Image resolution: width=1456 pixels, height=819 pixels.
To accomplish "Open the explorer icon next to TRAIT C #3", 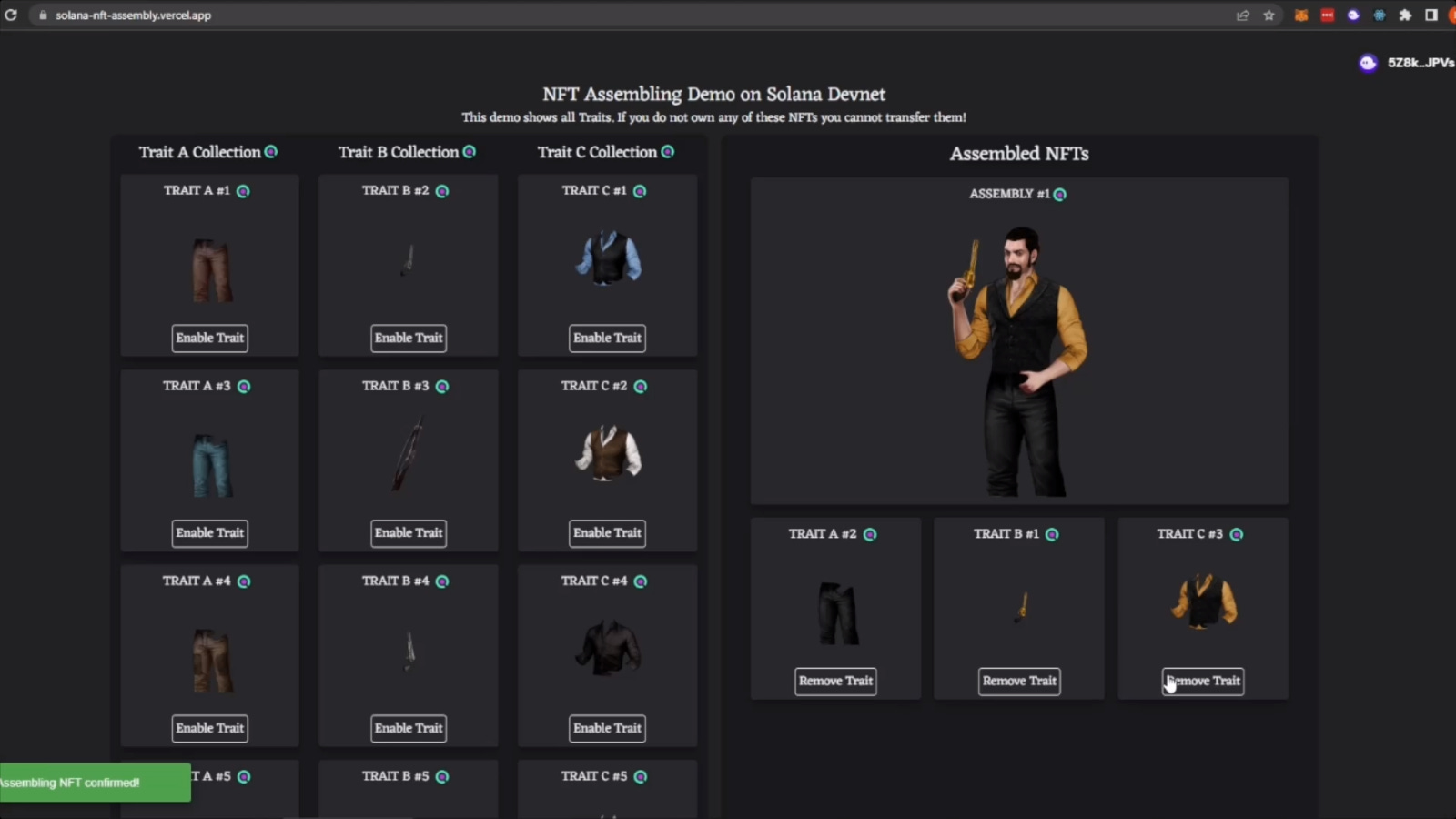I will click(x=1237, y=535).
